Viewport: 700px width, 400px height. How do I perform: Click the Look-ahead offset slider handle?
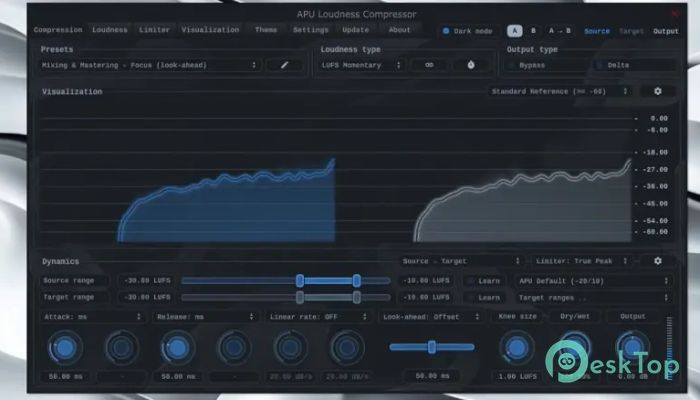431,346
